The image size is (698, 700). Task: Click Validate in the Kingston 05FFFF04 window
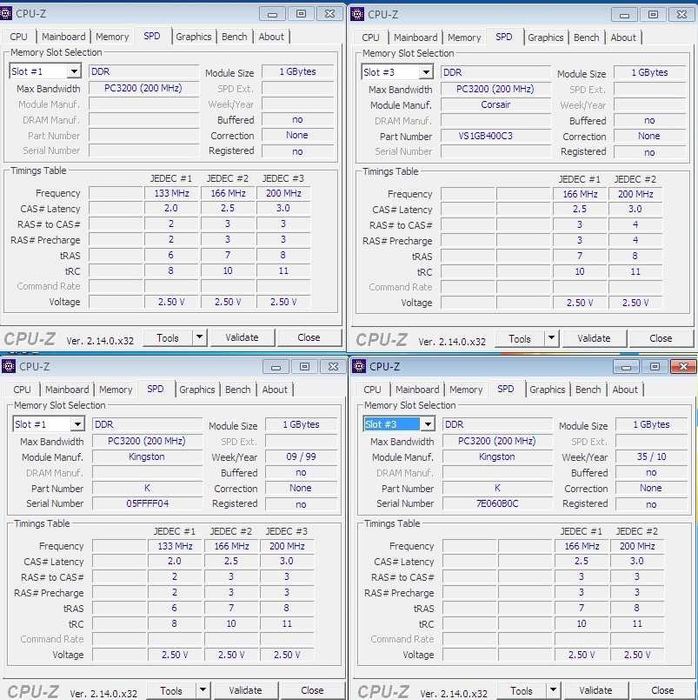tap(245, 690)
